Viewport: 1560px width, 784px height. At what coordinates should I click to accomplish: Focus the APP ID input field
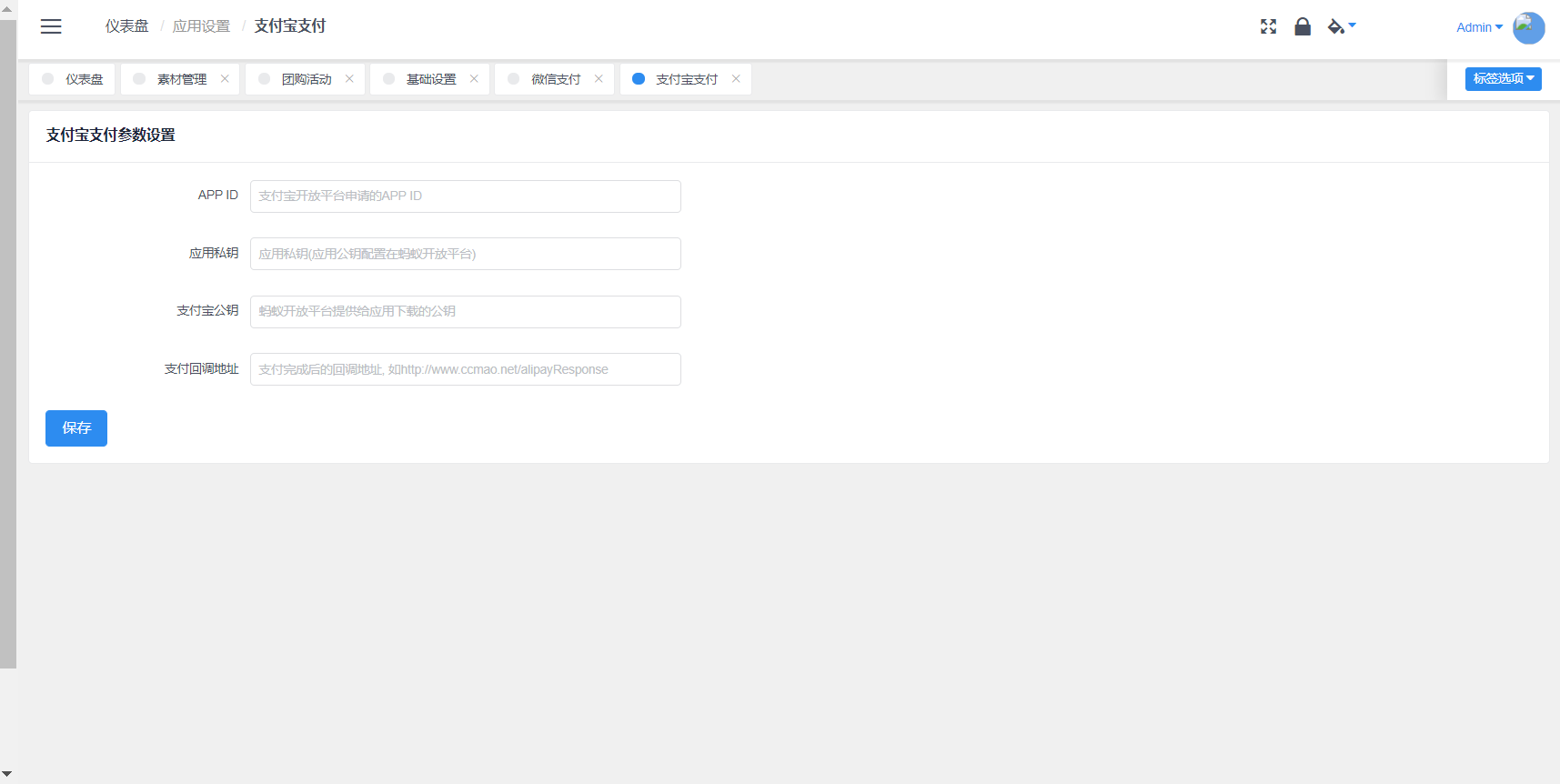(x=465, y=196)
